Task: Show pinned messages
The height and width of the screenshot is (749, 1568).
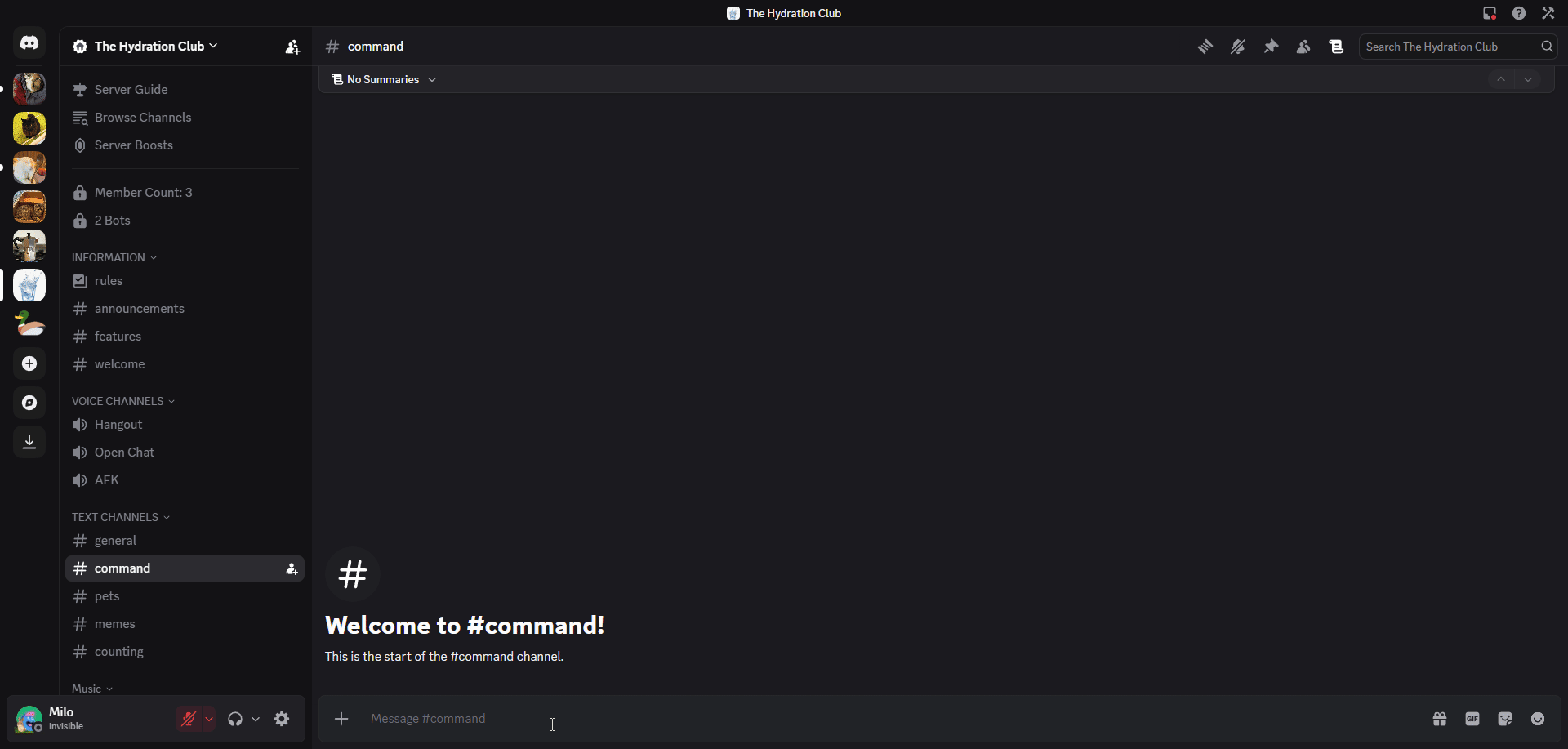Action: coord(1271,47)
